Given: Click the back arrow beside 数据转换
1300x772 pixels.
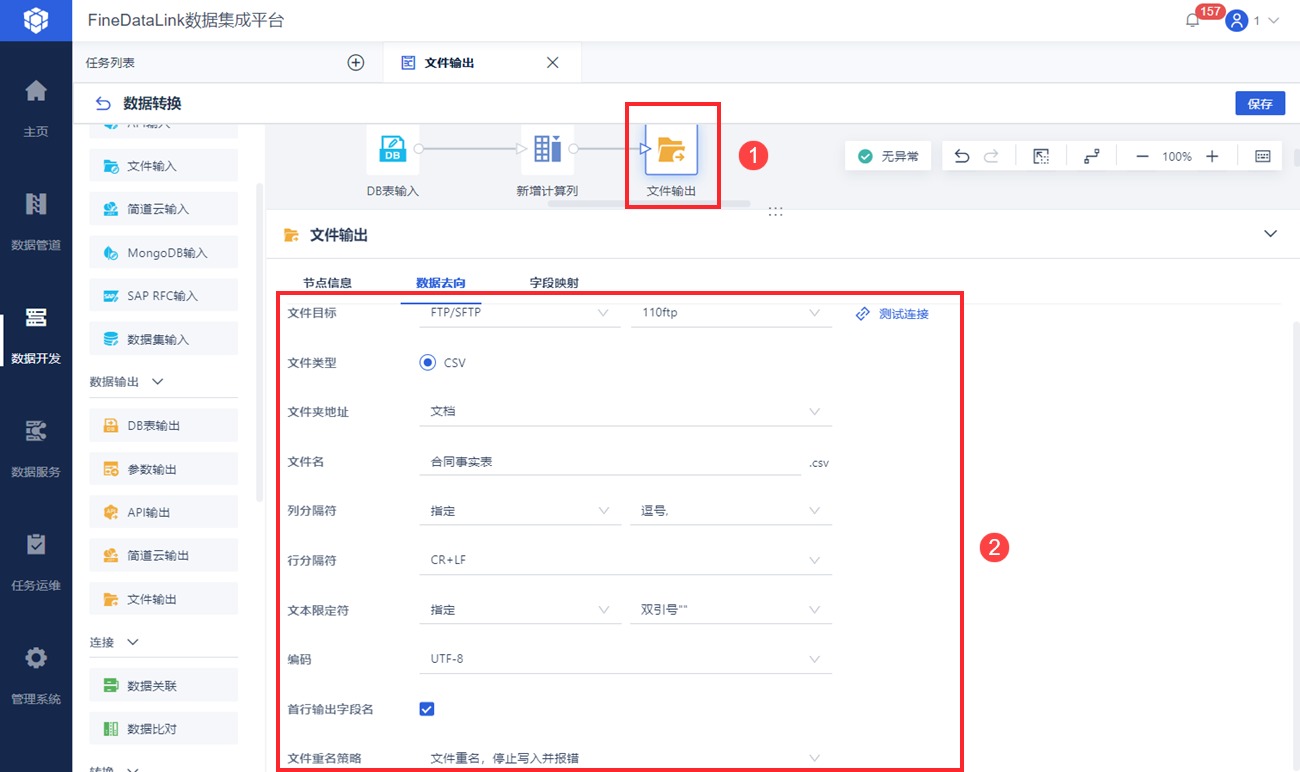Looking at the screenshot, I should click(x=102, y=103).
